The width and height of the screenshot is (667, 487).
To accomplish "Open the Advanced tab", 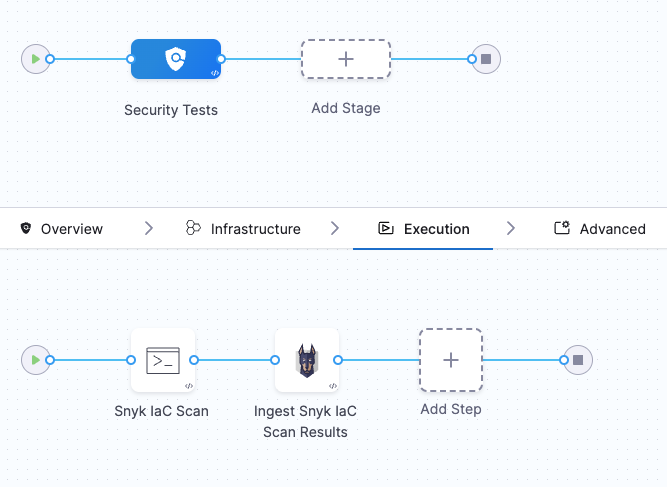I will click(x=600, y=229).
